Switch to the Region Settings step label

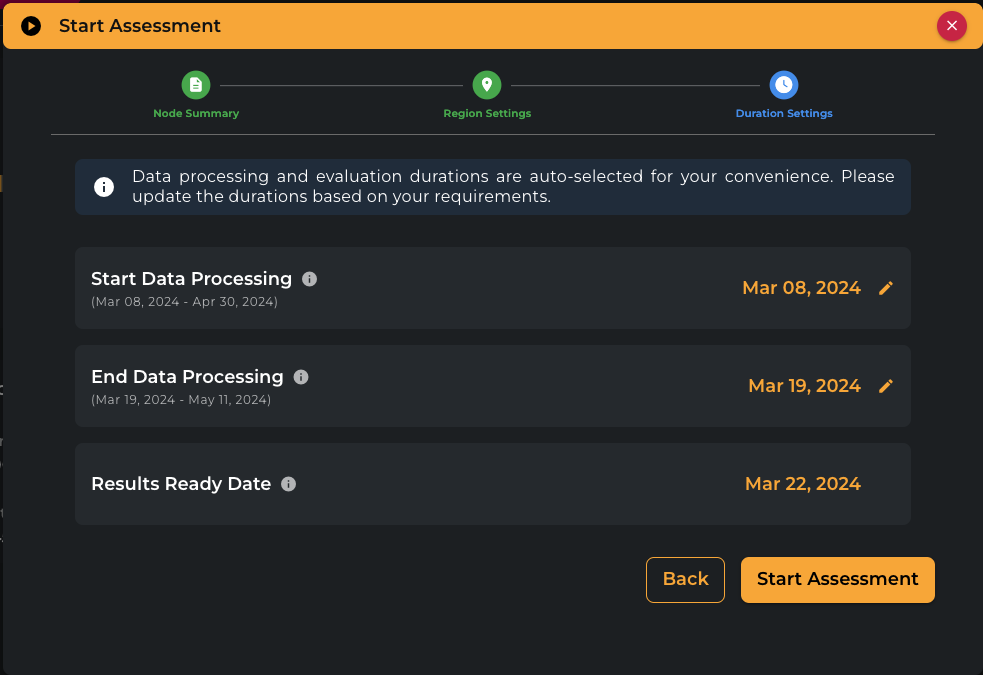click(487, 113)
